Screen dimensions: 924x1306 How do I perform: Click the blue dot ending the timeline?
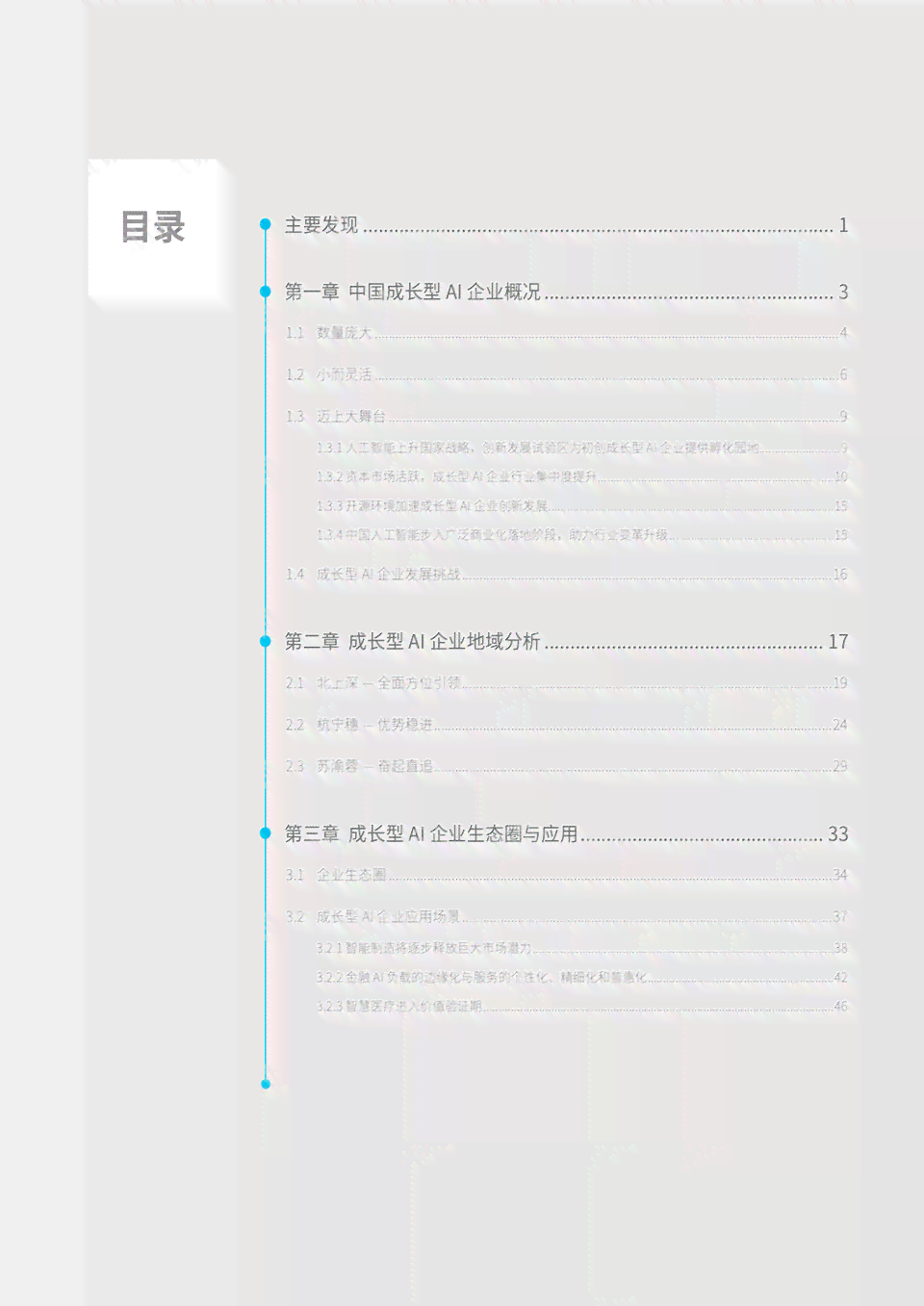(x=266, y=1084)
